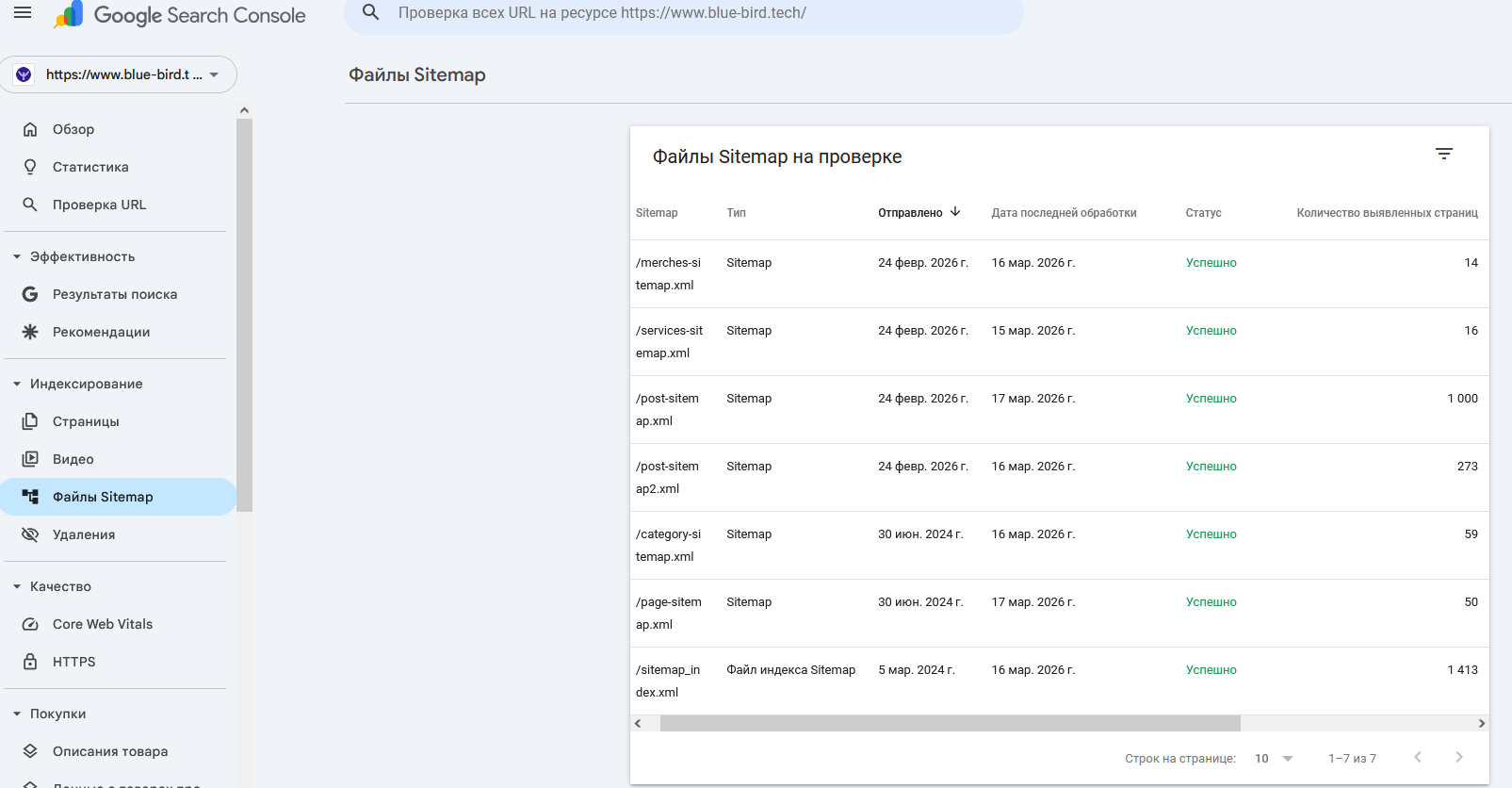The image size is (1512, 788).
Task: Click the HTTPS lock icon
Action: coord(30,662)
